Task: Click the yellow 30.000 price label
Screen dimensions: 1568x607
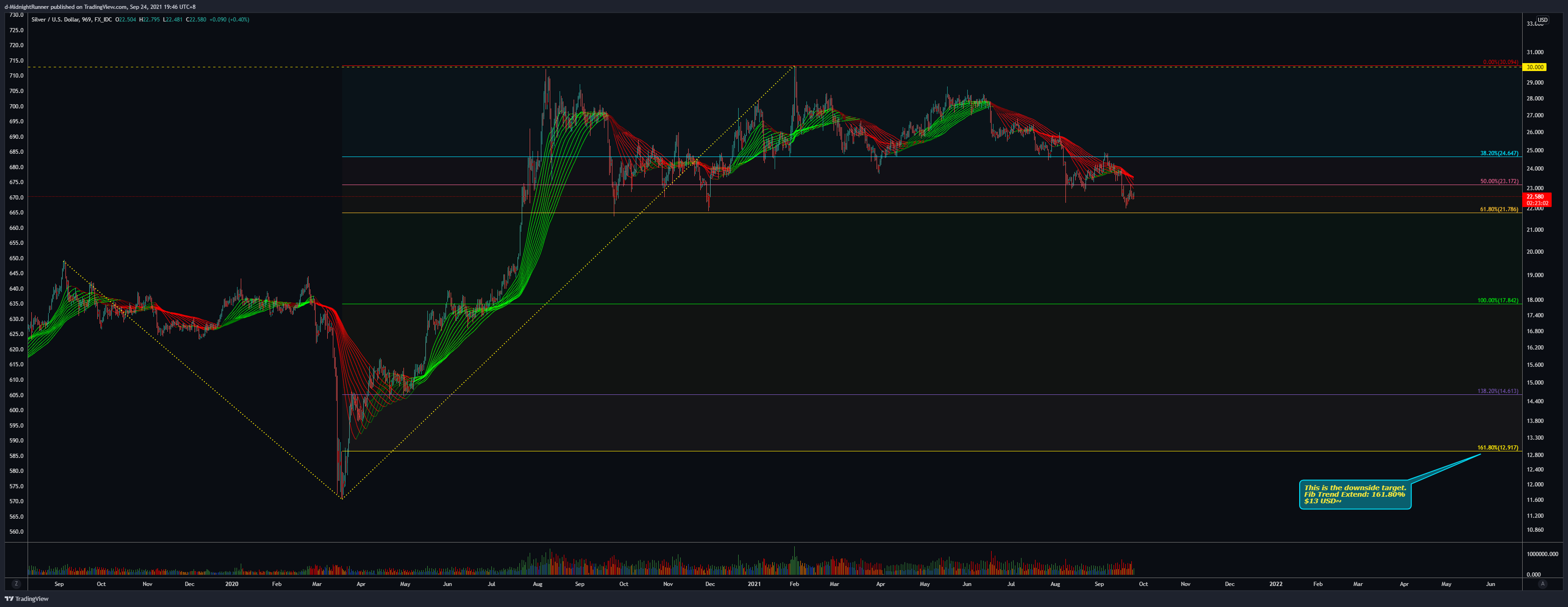Action: [x=1535, y=67]
